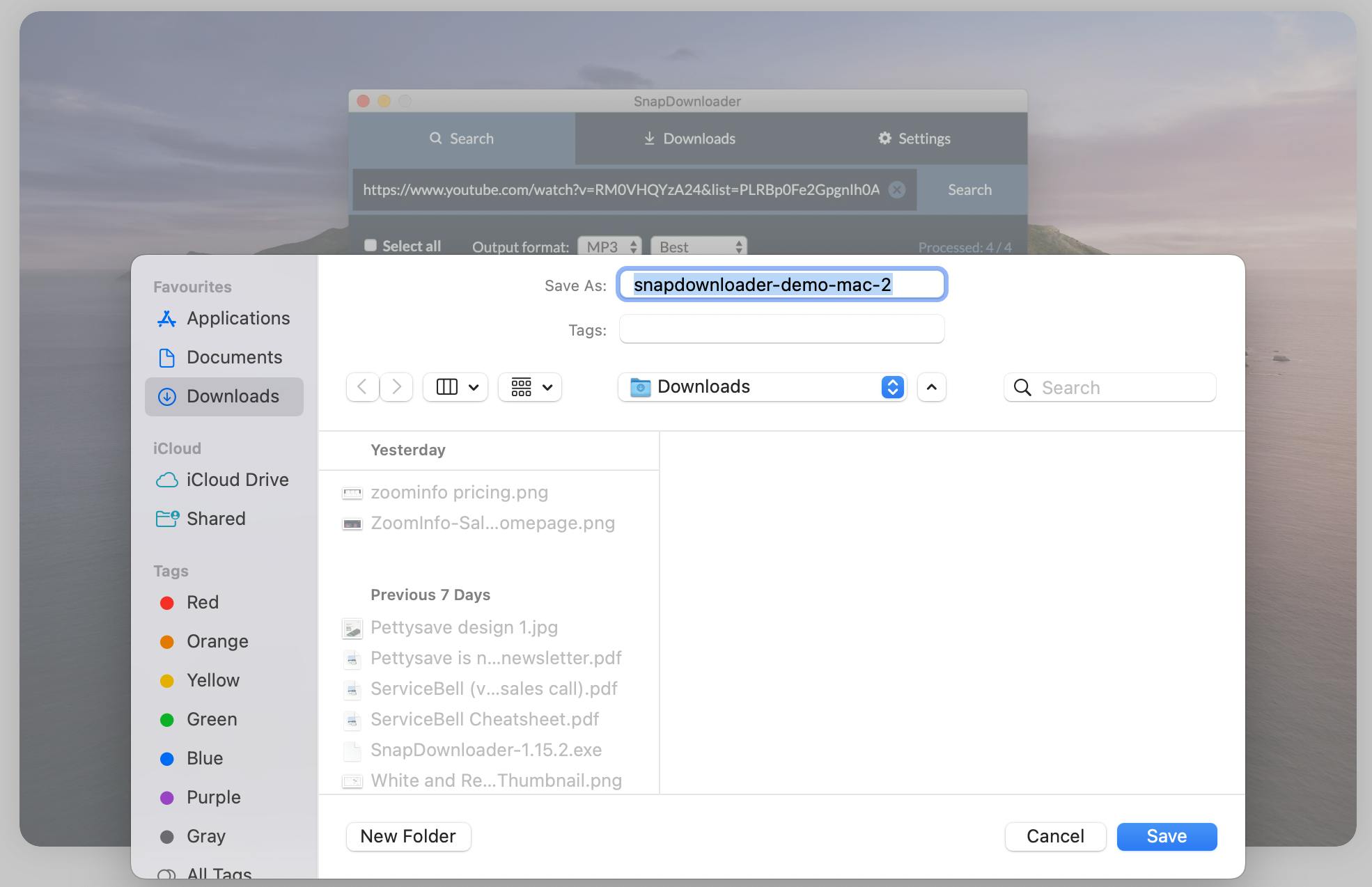1372x887 pixels.
Task: Choose the Yellow tag dot
Action: 167,681
